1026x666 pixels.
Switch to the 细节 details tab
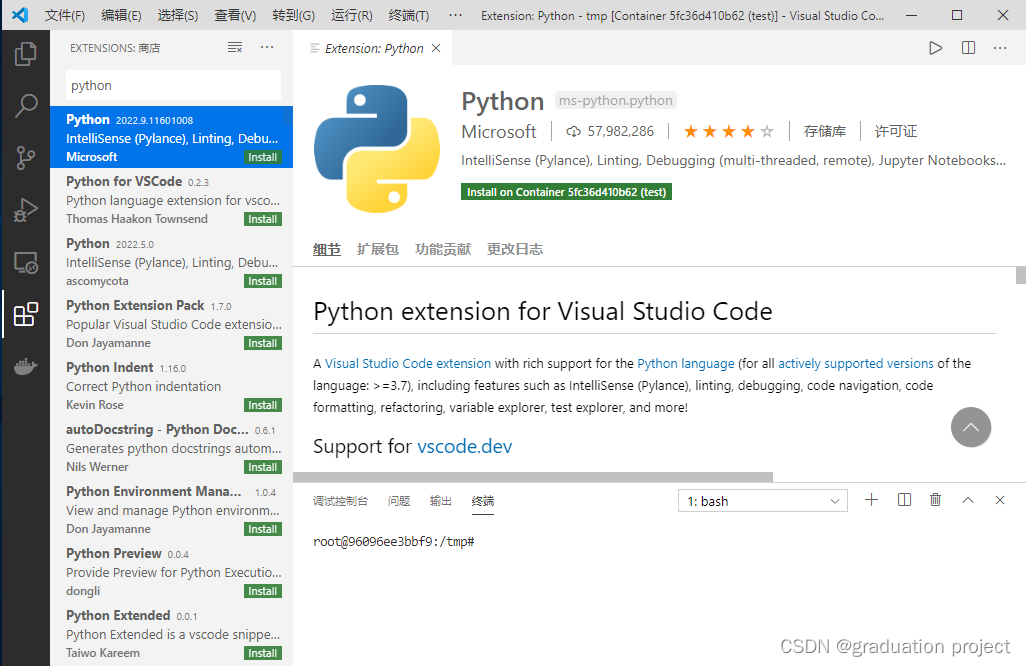[x=327, y=249]
